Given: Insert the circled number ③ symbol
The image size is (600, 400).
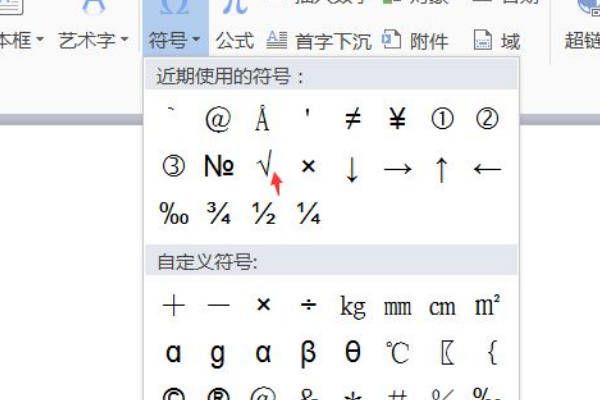Looking at the screenshot, I should point(174,167).
